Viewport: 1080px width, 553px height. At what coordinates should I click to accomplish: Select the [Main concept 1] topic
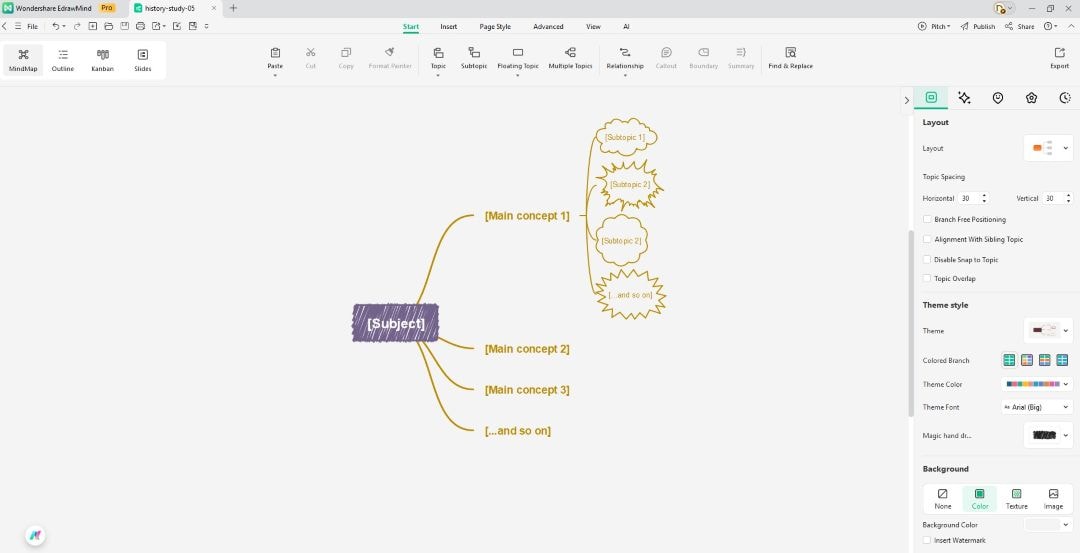tap(527, 216)
